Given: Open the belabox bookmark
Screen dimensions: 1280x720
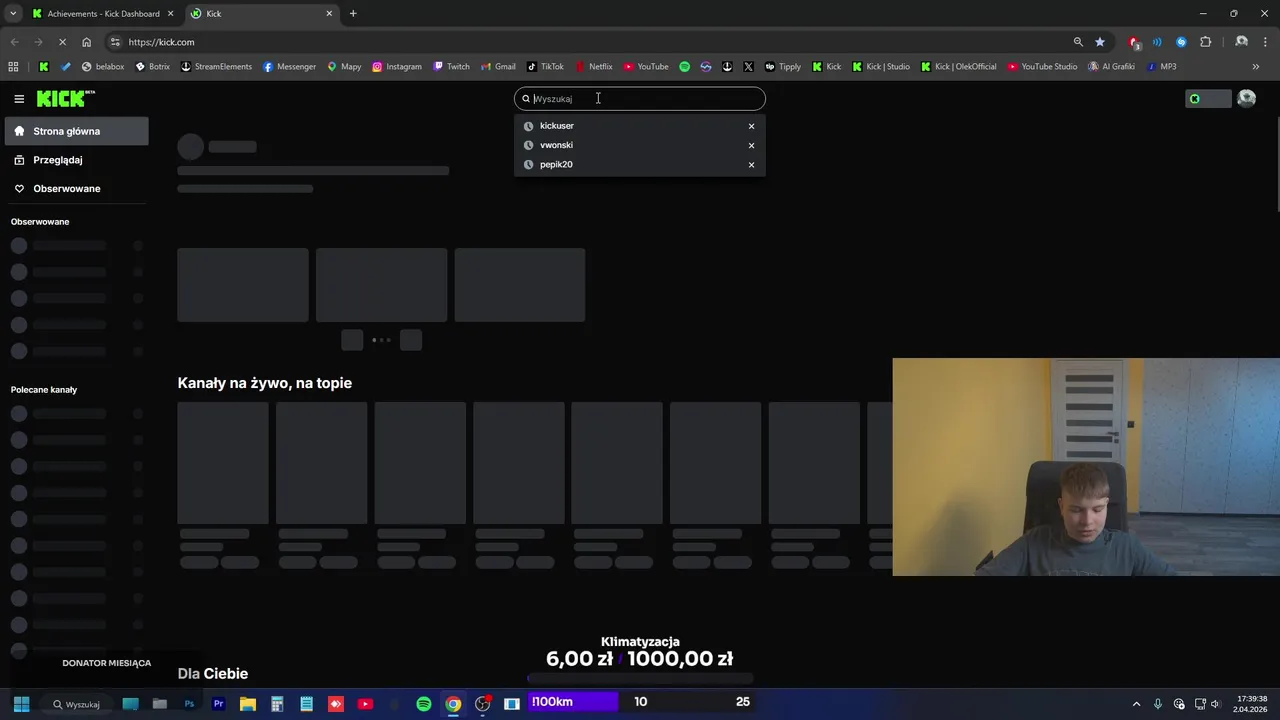Looking at the screenshot, I should click(x=103, y=67).
